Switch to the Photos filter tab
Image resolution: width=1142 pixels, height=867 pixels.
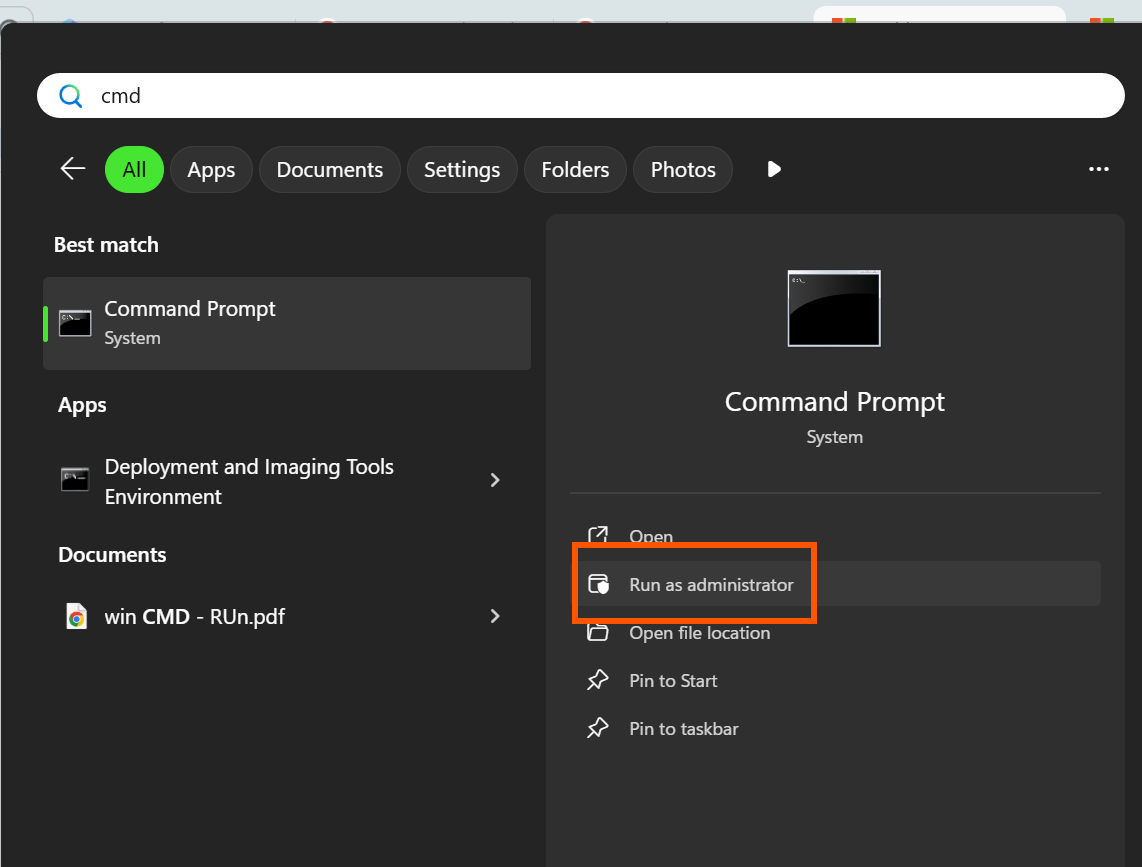tap(683, 170)
